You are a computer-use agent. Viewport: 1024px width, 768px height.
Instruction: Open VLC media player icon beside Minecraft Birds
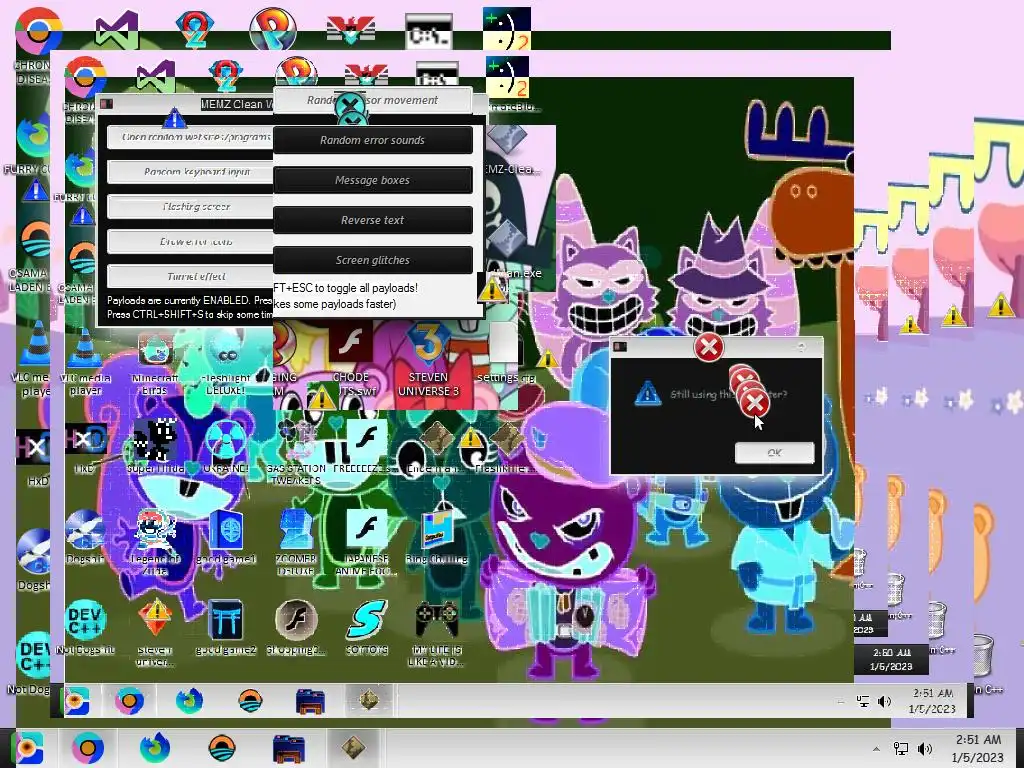pos(85,363)
